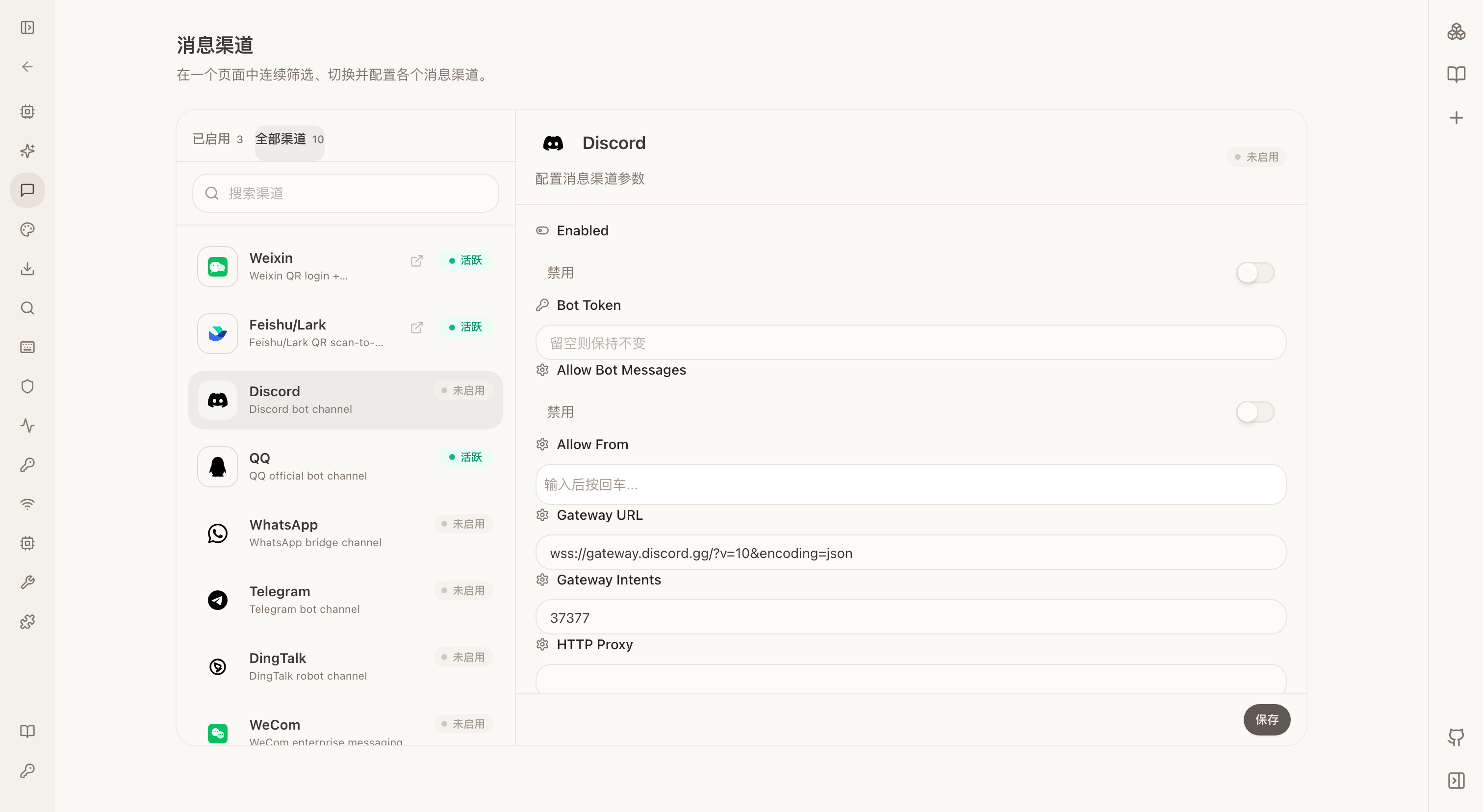The height and width of the screenshot is (812, 1483).
Task: Focus the Bot Token input field
Action: (911, 343)
